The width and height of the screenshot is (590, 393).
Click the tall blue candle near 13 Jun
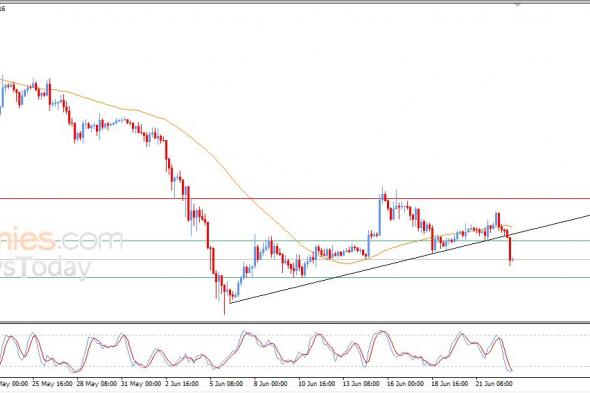click(x=380, y=216)
